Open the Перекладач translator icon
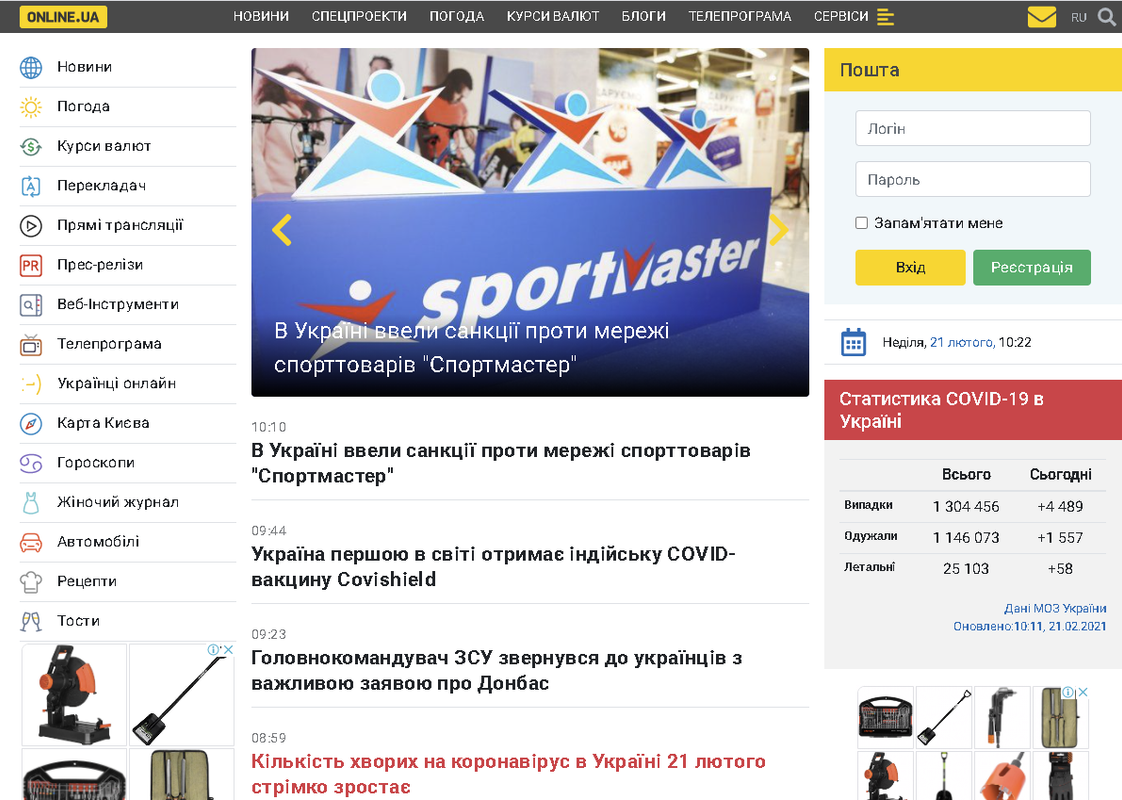Screen dimensions: 1122x800 (31, 186)
